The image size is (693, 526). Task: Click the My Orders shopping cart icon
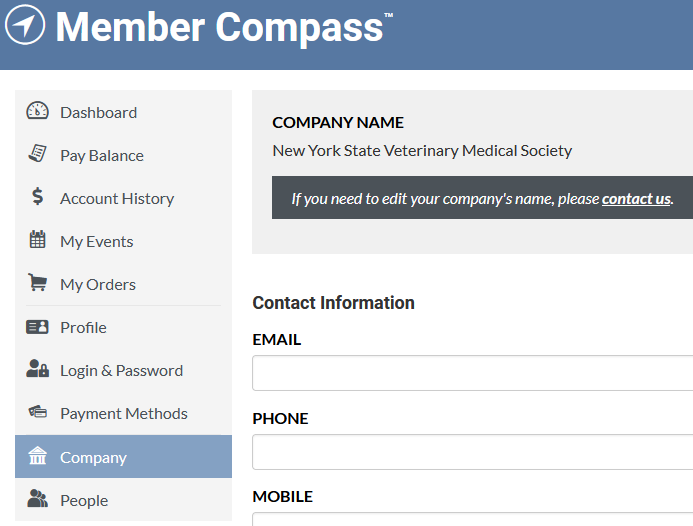coord(37,282)
